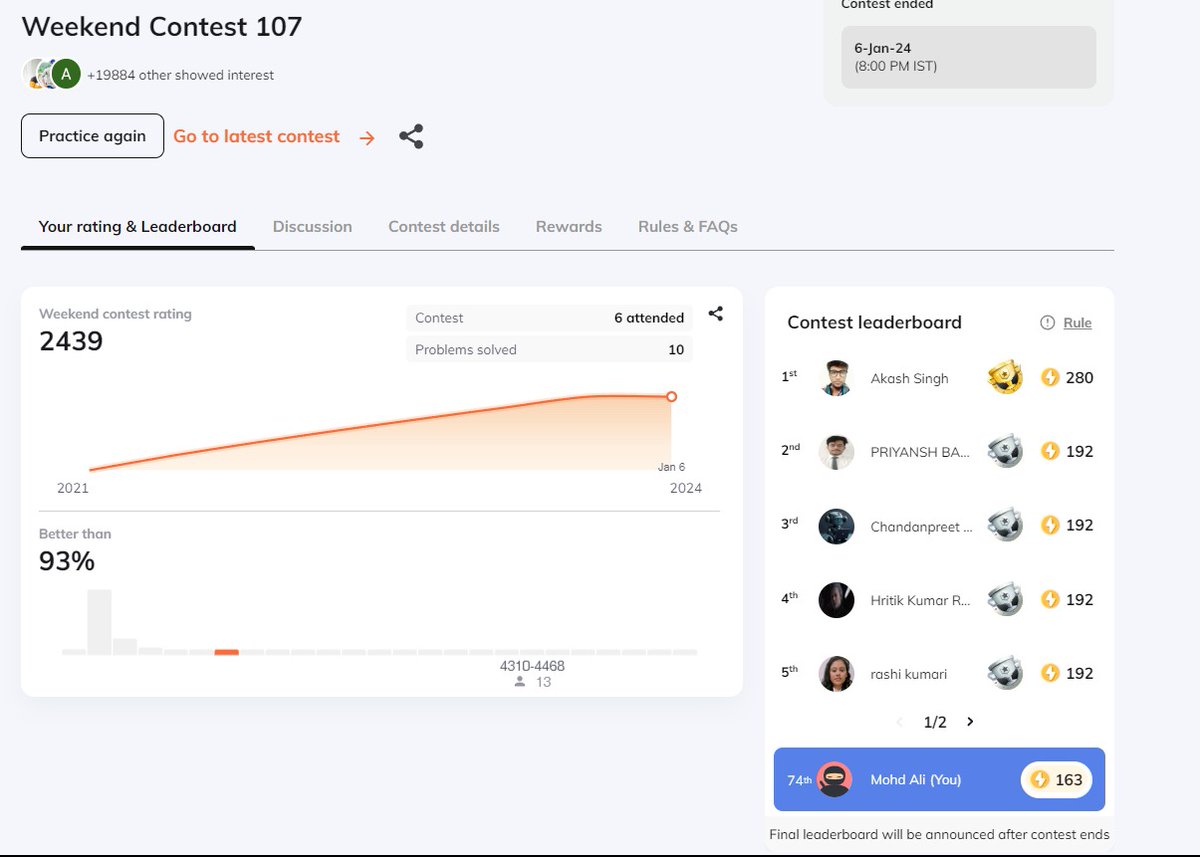Image resolution: width=1200 pixels, height=857 pixels.
Task: Open rashi kumari's avatar
Action: coord(836,674)
